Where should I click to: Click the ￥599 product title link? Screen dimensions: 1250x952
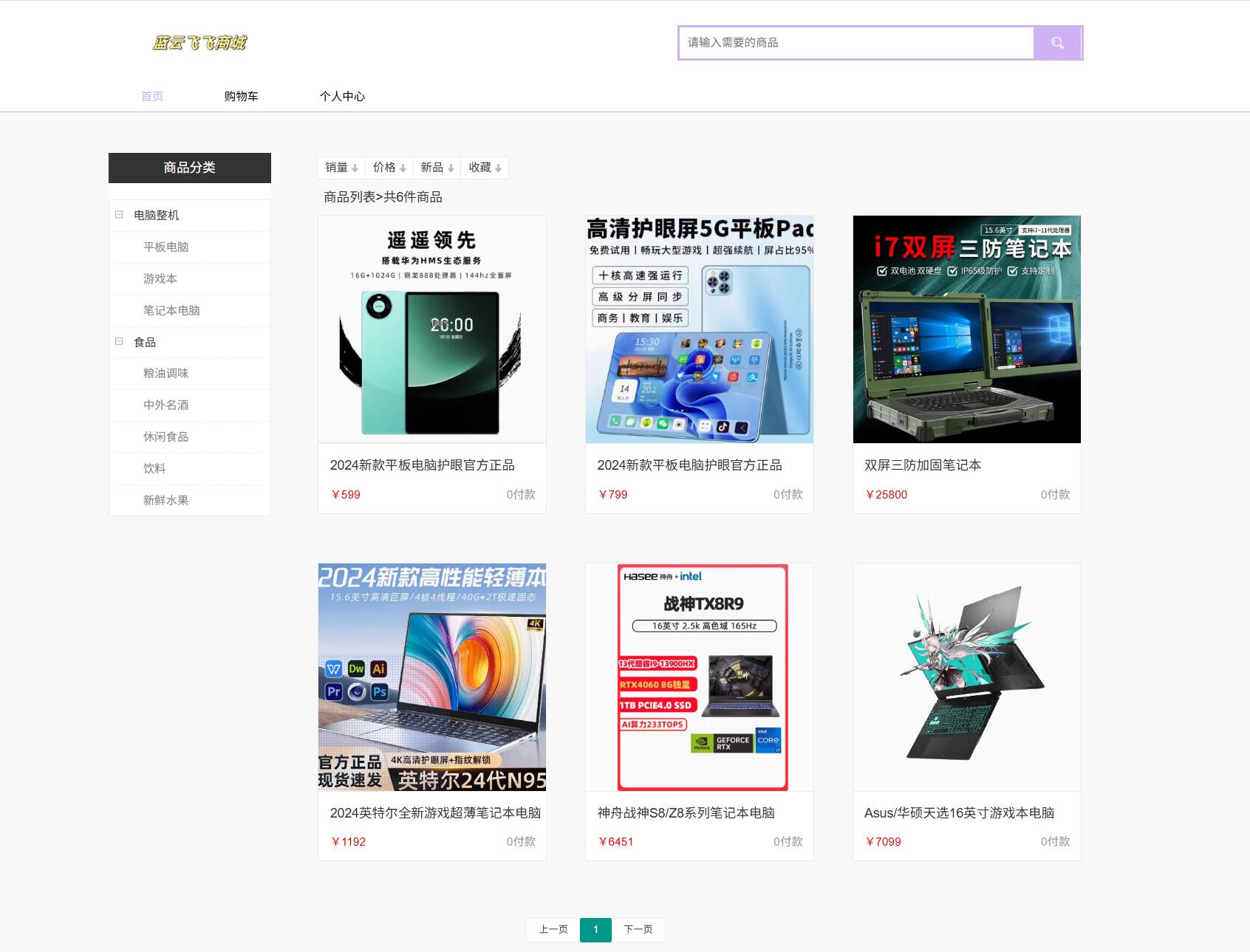pos(422,465)
